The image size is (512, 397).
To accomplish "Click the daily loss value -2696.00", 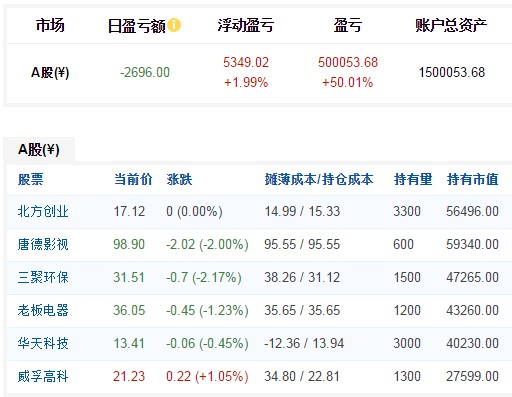I will 145,72.
